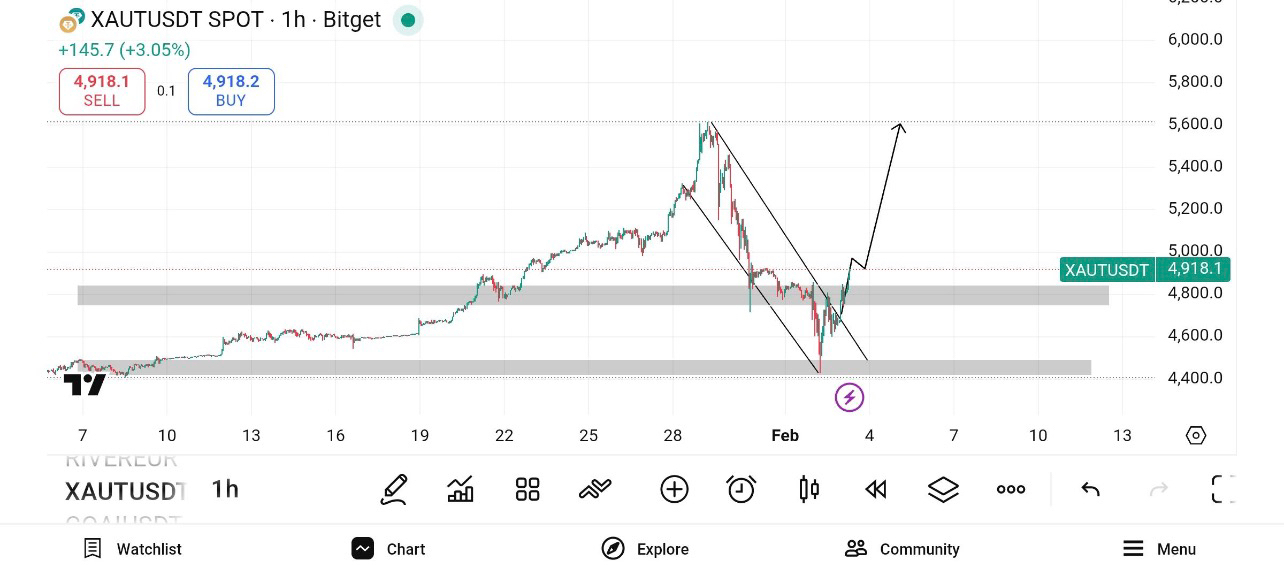Open the object tree layers icon
Screen dimensions: 1284x565
click(x=943, y=489)
